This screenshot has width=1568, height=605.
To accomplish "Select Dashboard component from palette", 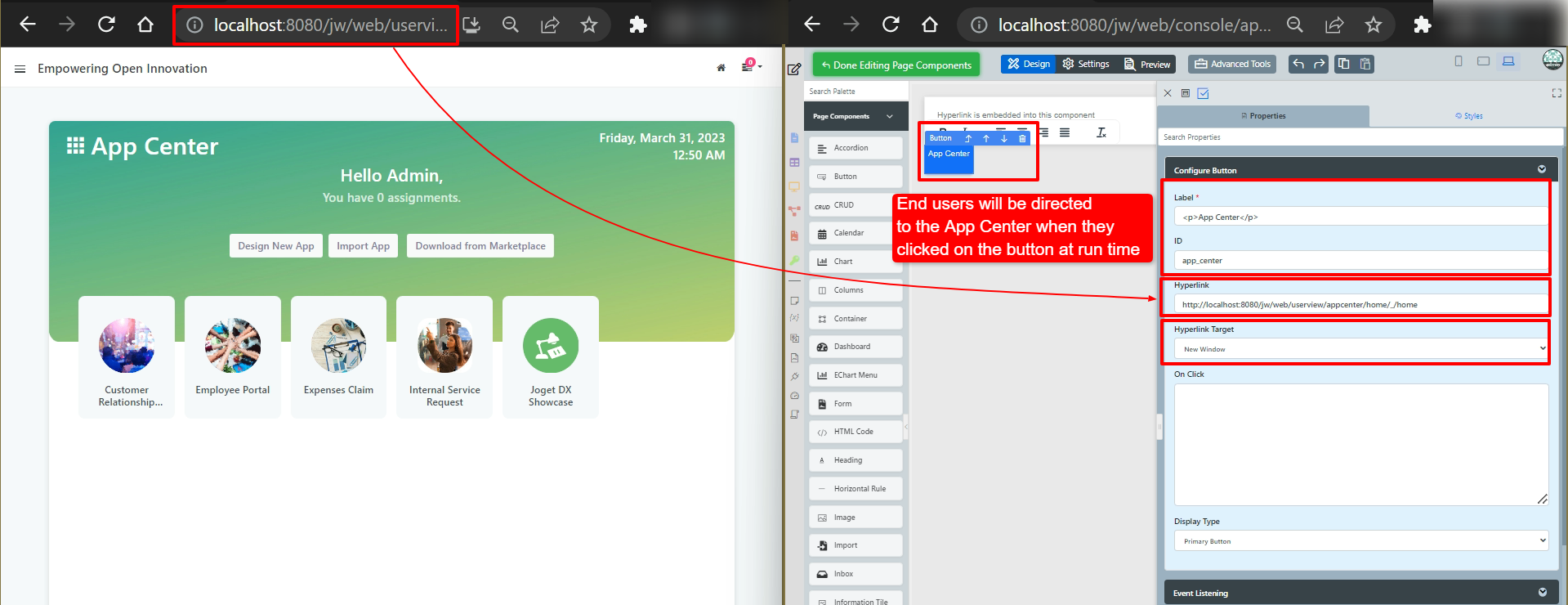I will coord(855,347).
